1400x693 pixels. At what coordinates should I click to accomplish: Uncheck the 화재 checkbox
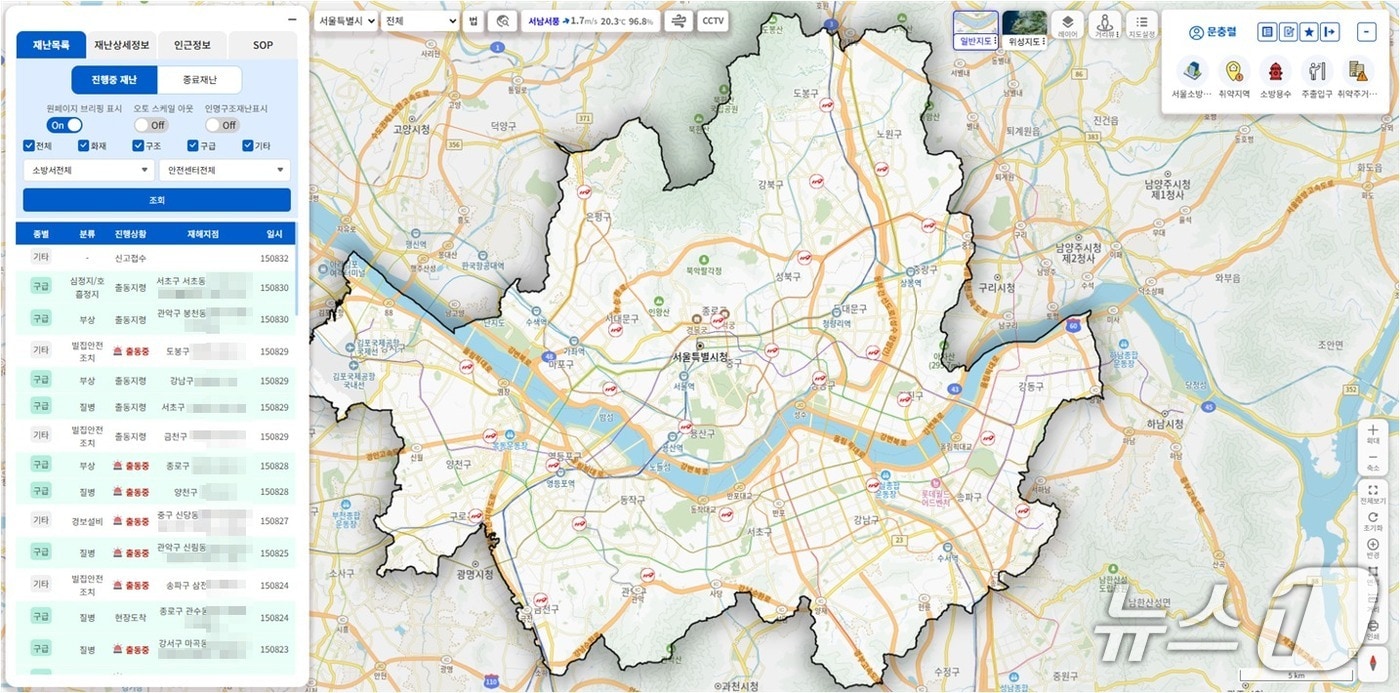[84, 146]
